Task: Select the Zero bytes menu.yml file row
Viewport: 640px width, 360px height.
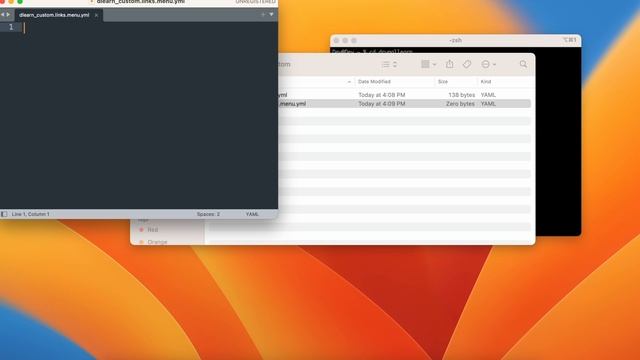Action: tap(404, 104)
